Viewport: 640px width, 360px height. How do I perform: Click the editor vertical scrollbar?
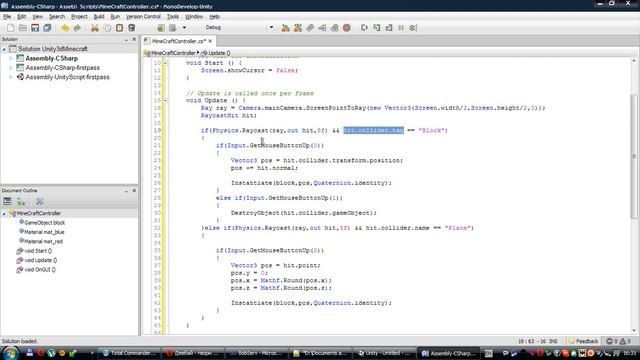coord(634,157)
